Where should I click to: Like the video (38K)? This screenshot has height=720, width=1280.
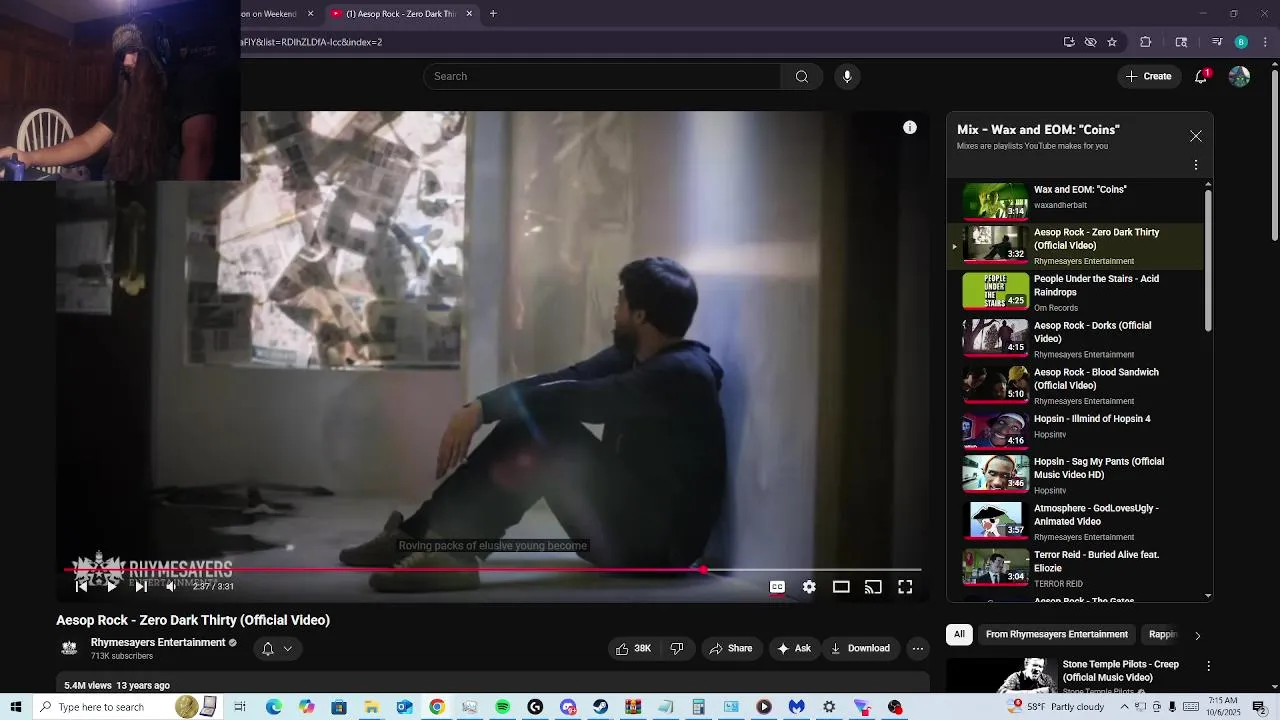pyautogui.click(x=633, y=648)
